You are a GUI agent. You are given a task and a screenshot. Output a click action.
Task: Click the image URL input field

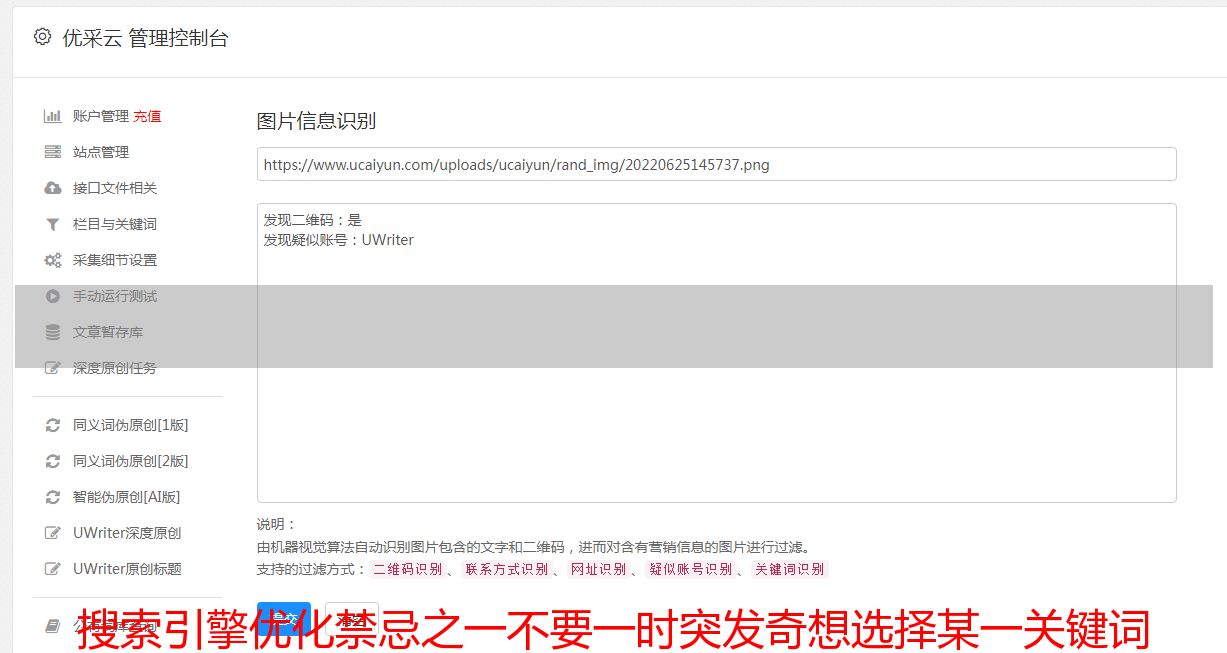point(716,164)
